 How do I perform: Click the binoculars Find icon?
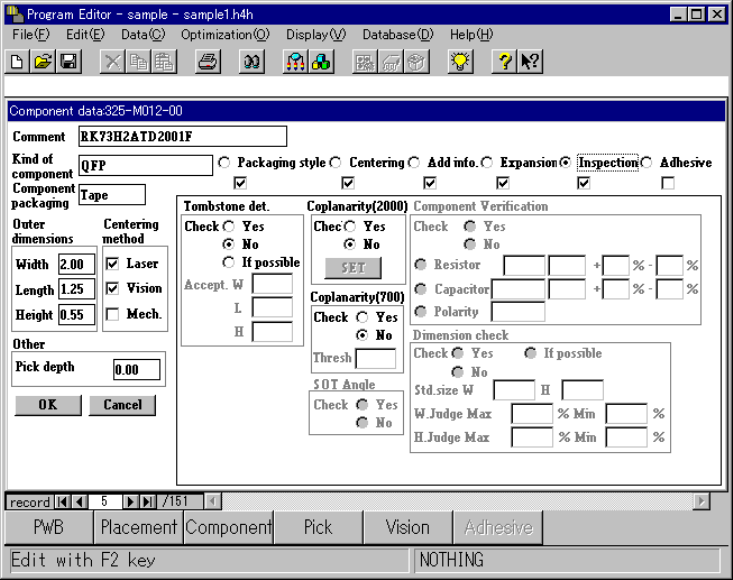click(x=252, y=62)
